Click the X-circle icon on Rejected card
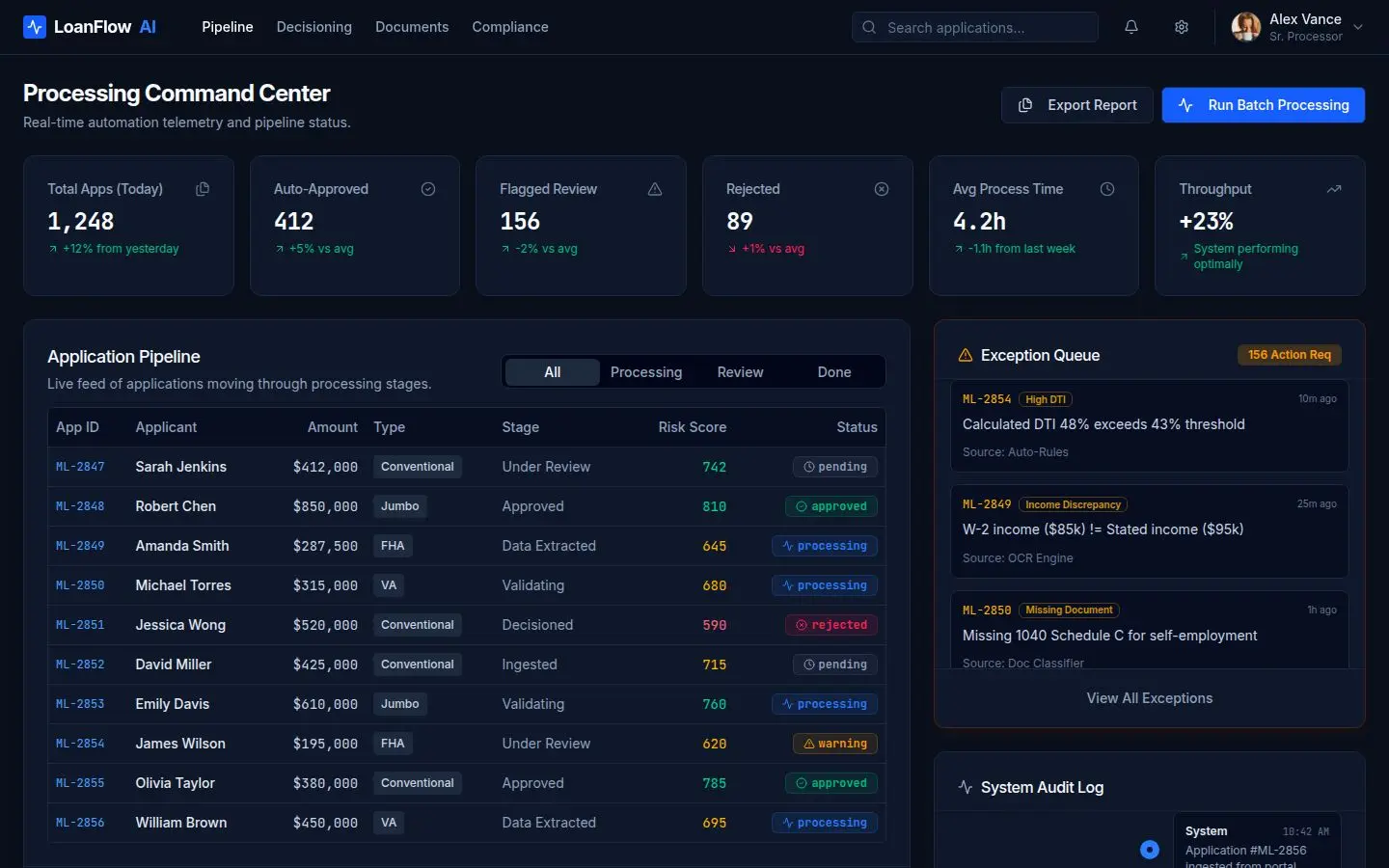1389x868 pixels. tap(882, 189)
